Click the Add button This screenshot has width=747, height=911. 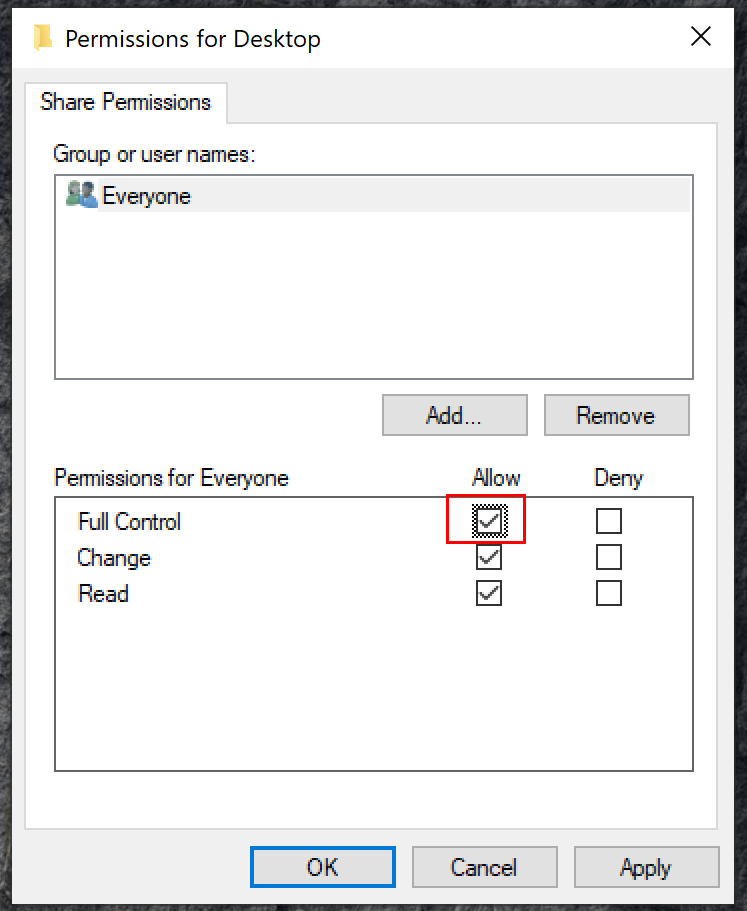[x=454, y=415]
